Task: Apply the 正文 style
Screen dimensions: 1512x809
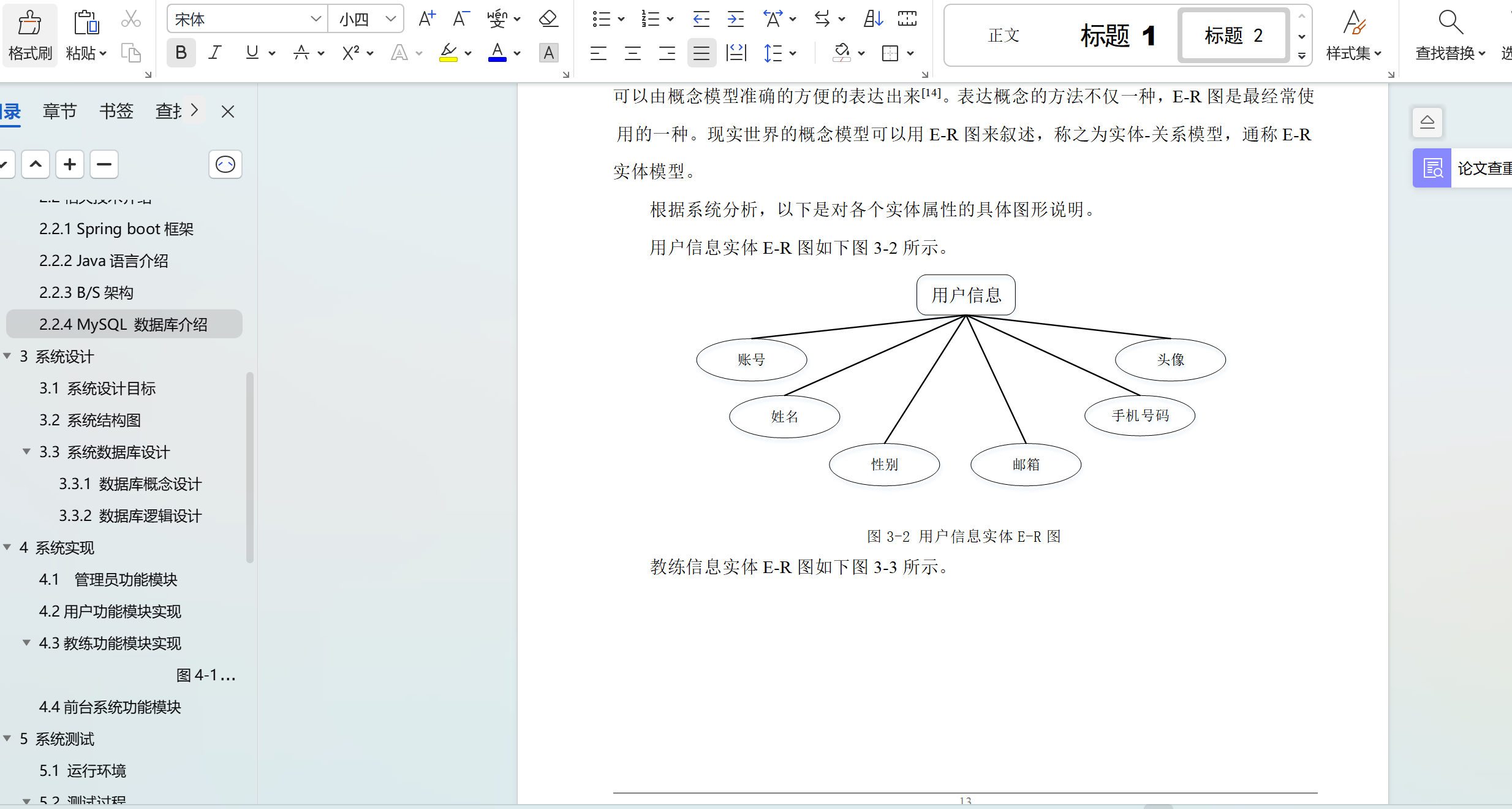Action: pos(1004,36)
